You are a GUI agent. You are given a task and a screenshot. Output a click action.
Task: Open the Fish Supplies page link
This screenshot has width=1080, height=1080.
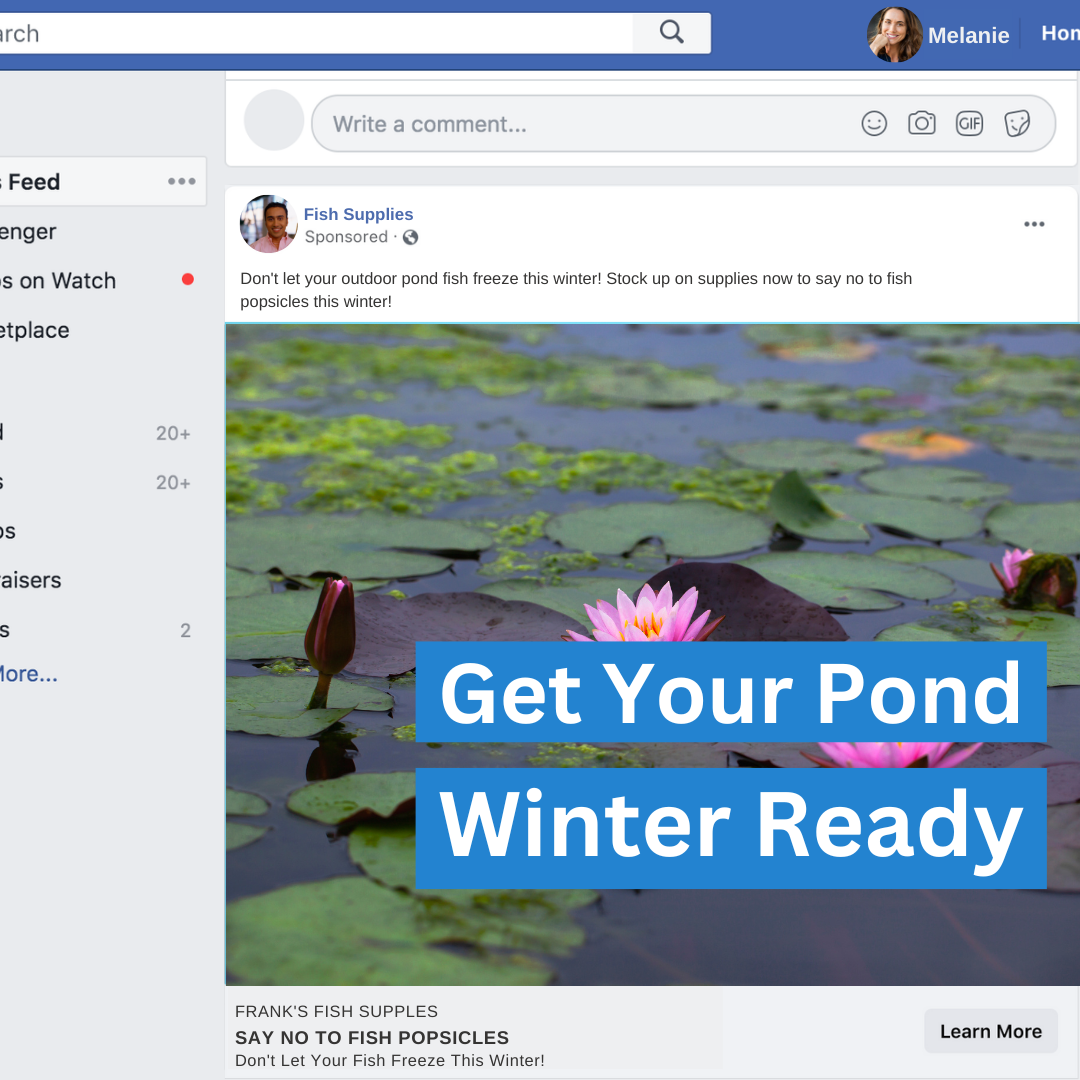click(x=358, y=214)
